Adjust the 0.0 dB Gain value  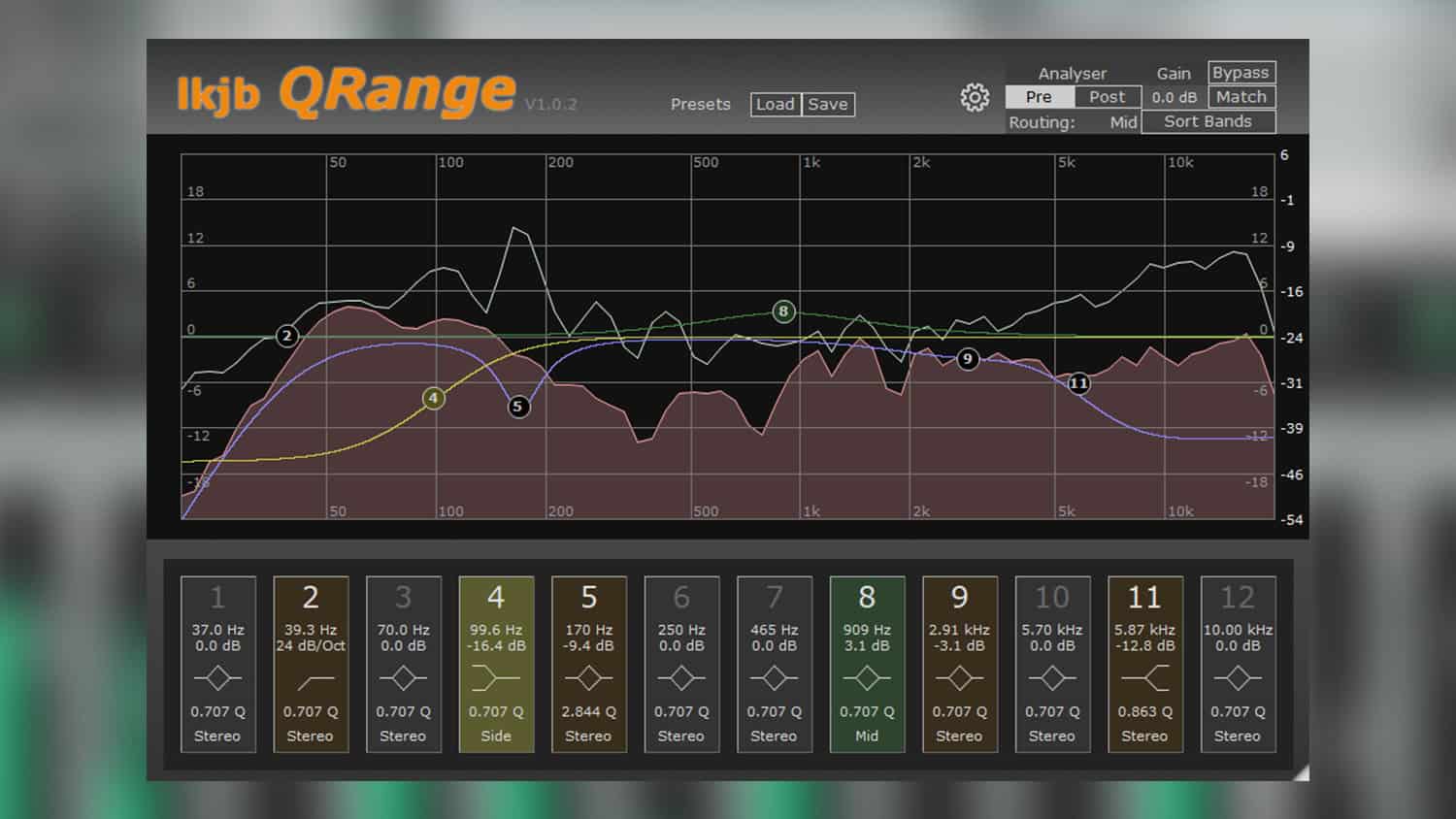(x=1173, y=97)
